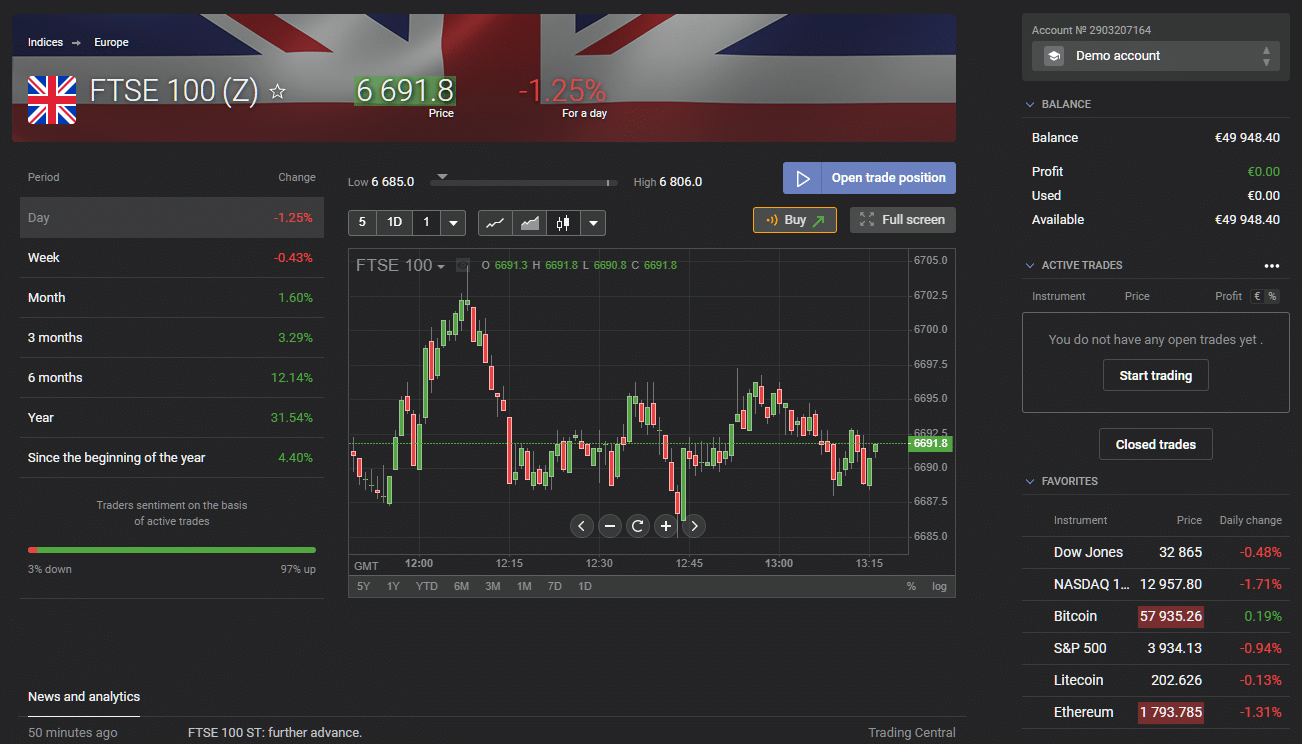Click Start trading button

pyautogui.click(x=1156, y=376)
